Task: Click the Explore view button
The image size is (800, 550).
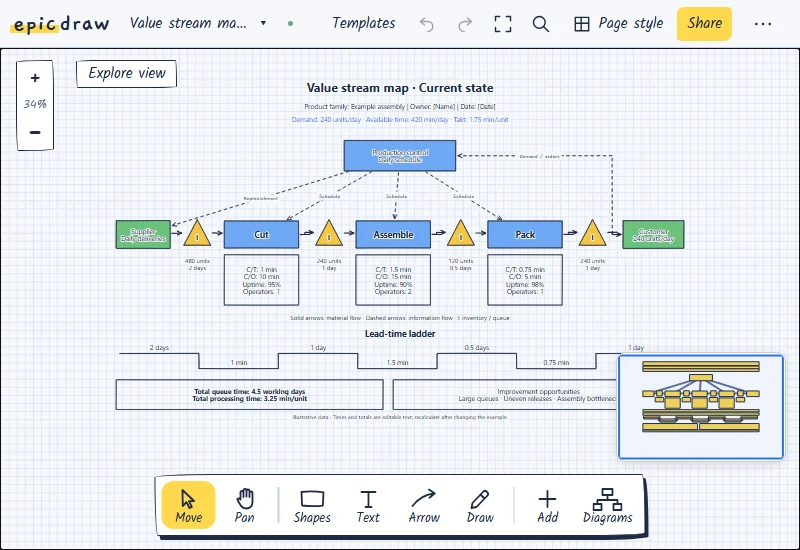Action: point(127,73)
